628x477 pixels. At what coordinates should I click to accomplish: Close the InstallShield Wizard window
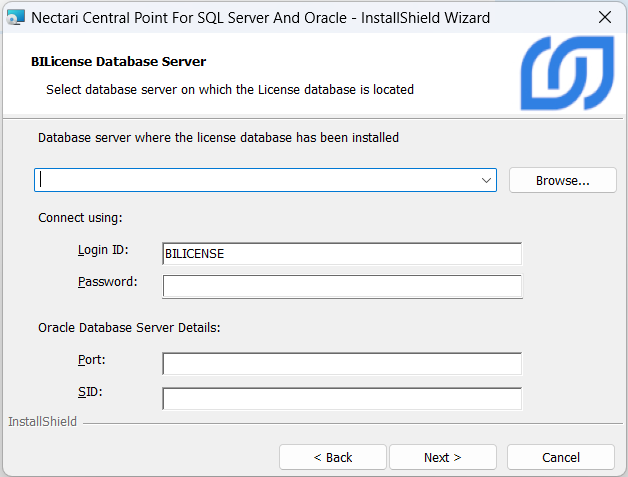pyautogui.click(x=604, y=17)
